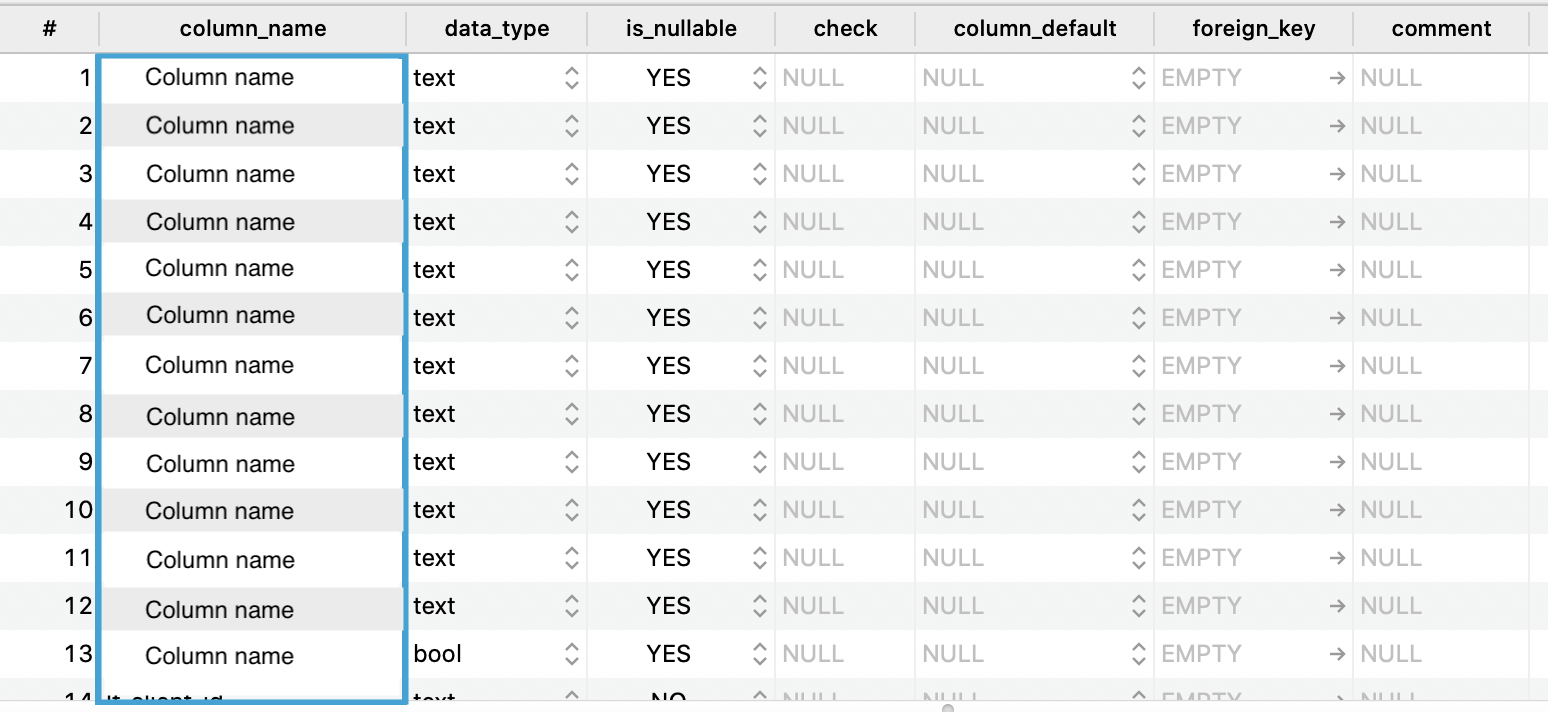Screen dimensions: 1548x712
Task: Change is_nullable dropdown in row 3
Action: [x=760, y=174]
